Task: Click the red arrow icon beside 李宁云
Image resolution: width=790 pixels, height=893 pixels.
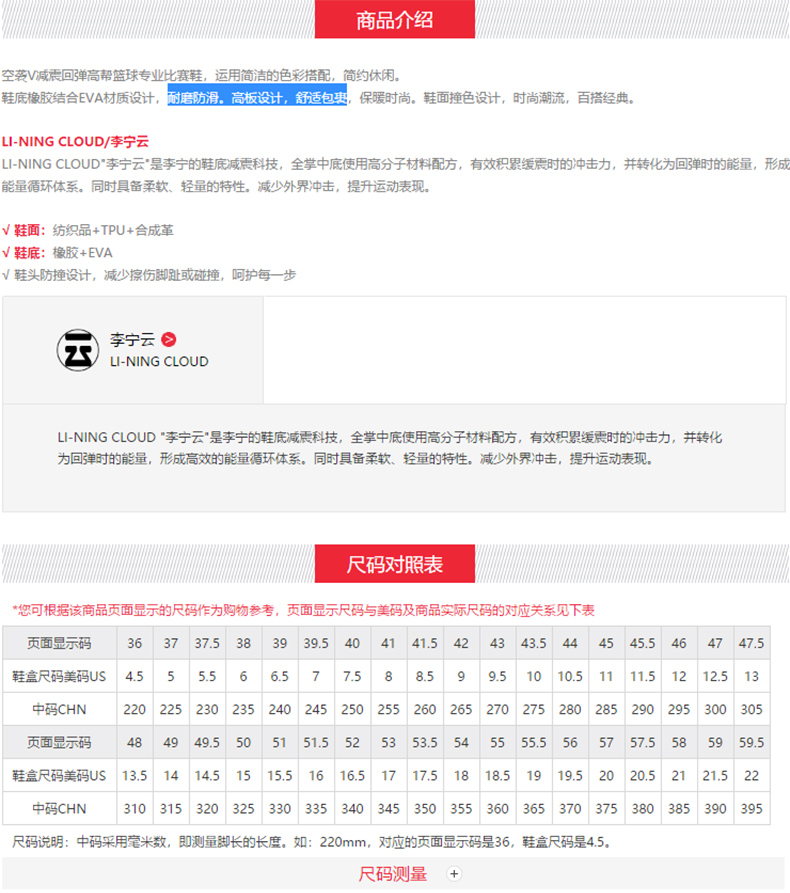Action: pos(169,339)
